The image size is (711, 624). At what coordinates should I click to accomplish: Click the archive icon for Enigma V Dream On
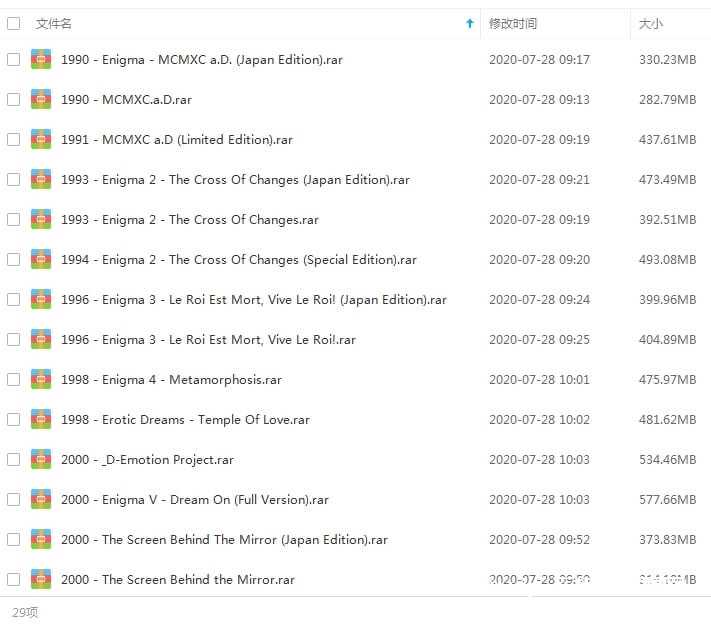[x=41, y=499]
